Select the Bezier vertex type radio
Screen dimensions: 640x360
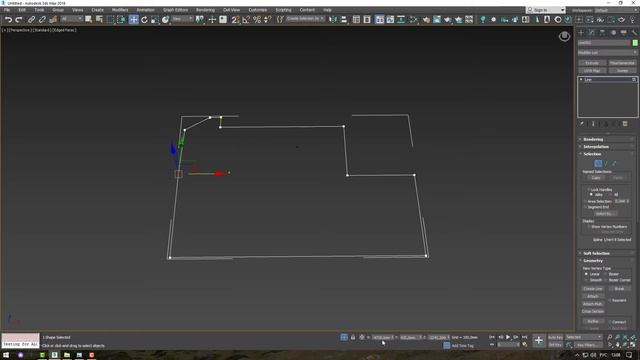coord(606,274)
